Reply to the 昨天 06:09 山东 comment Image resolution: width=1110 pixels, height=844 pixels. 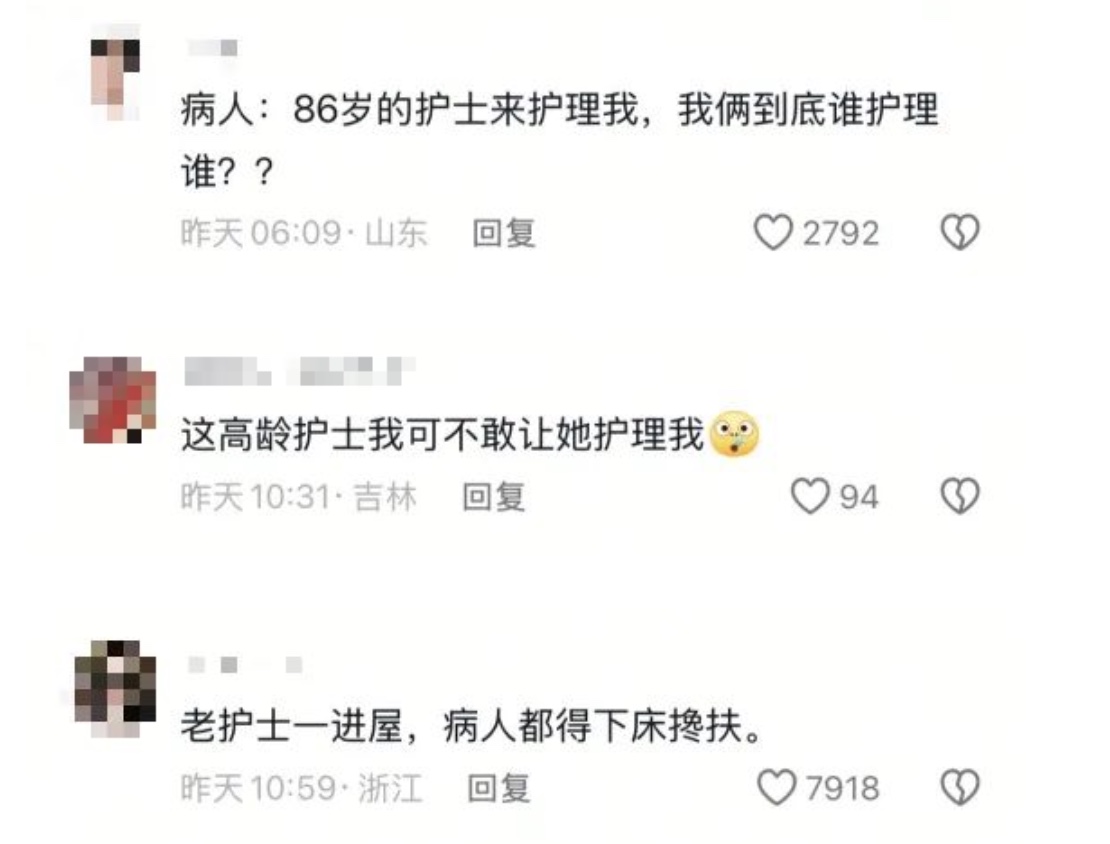(504, 233)
